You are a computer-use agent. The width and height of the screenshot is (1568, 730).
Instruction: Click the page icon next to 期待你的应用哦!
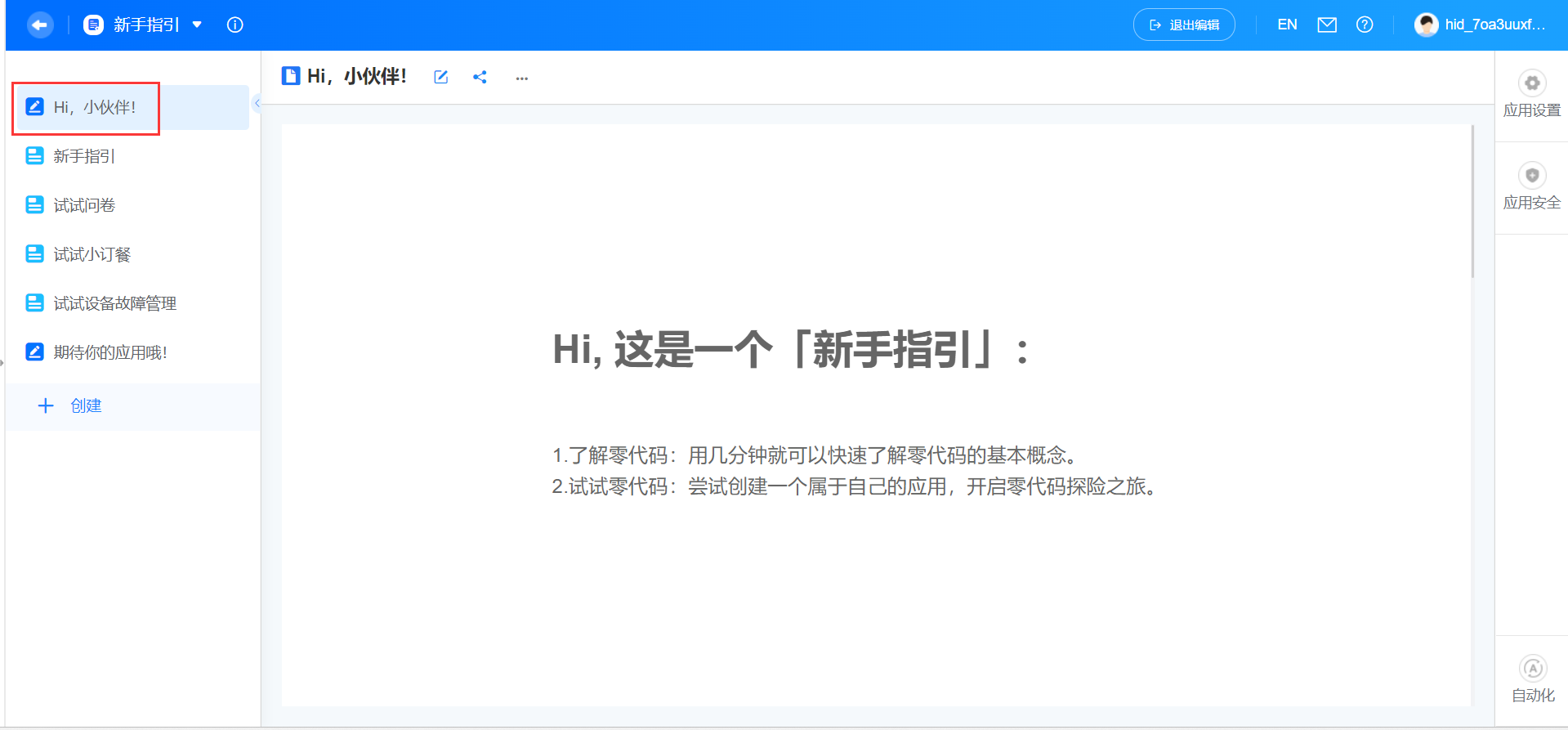(x=34, y=352)
